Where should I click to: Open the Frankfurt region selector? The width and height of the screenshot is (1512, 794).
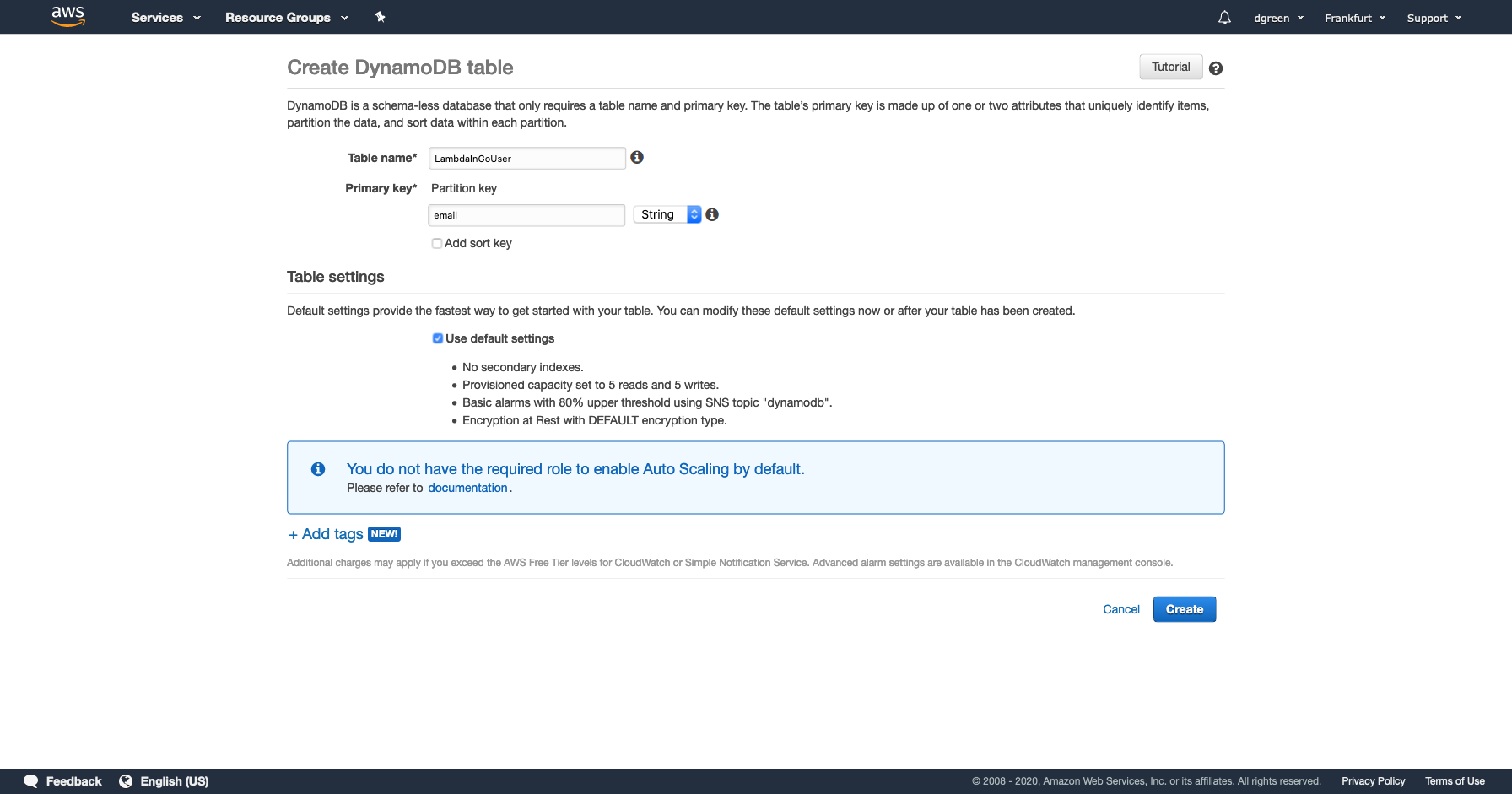(1355, 18)
